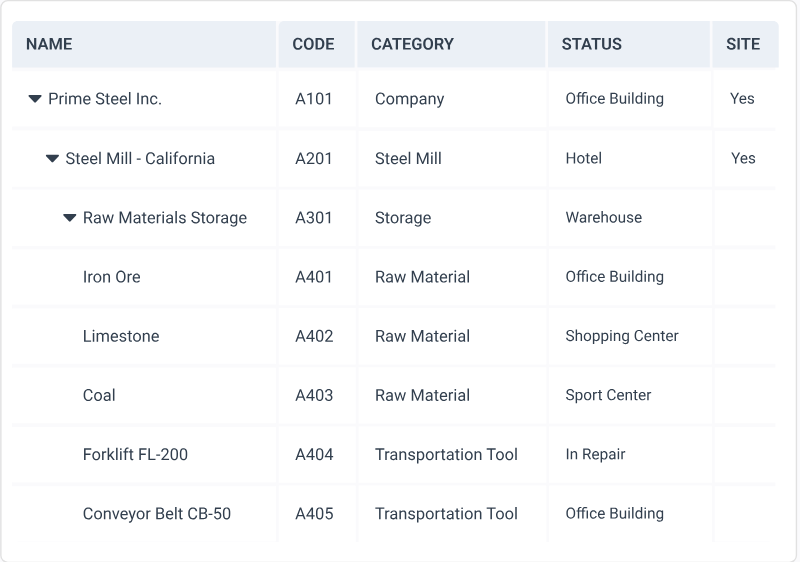Click the Hotel status cell
800x562 pixels.
click(584, 158)
